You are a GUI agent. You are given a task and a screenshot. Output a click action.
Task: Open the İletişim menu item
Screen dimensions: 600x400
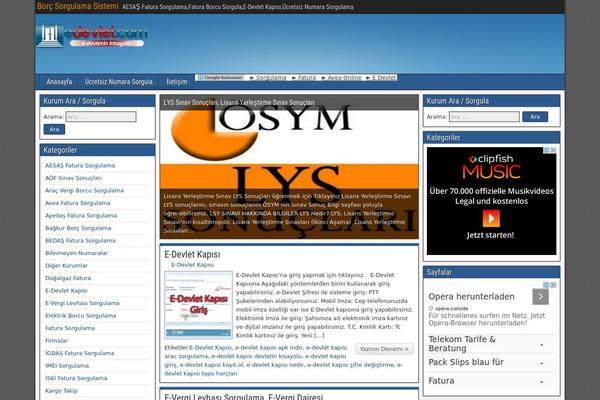[177, 82]
